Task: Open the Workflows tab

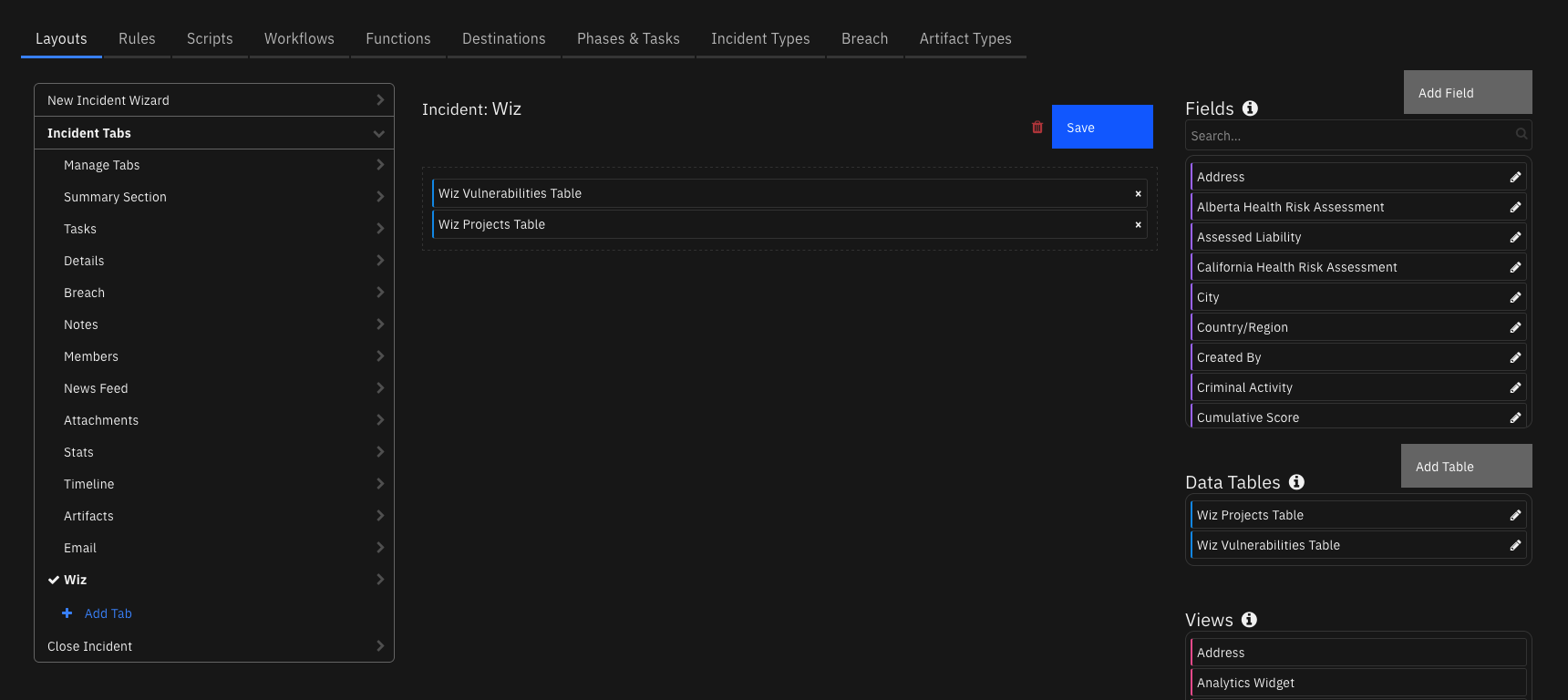Action: pos(299,38)
